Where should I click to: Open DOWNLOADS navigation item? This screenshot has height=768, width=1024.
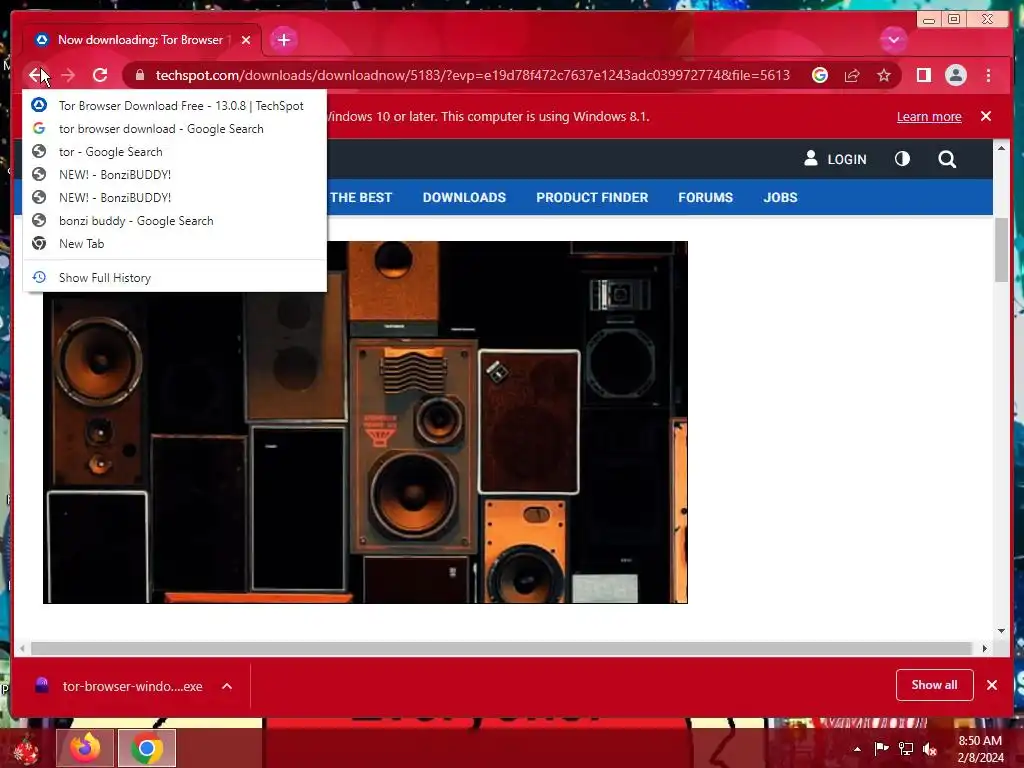coord(464,197)
